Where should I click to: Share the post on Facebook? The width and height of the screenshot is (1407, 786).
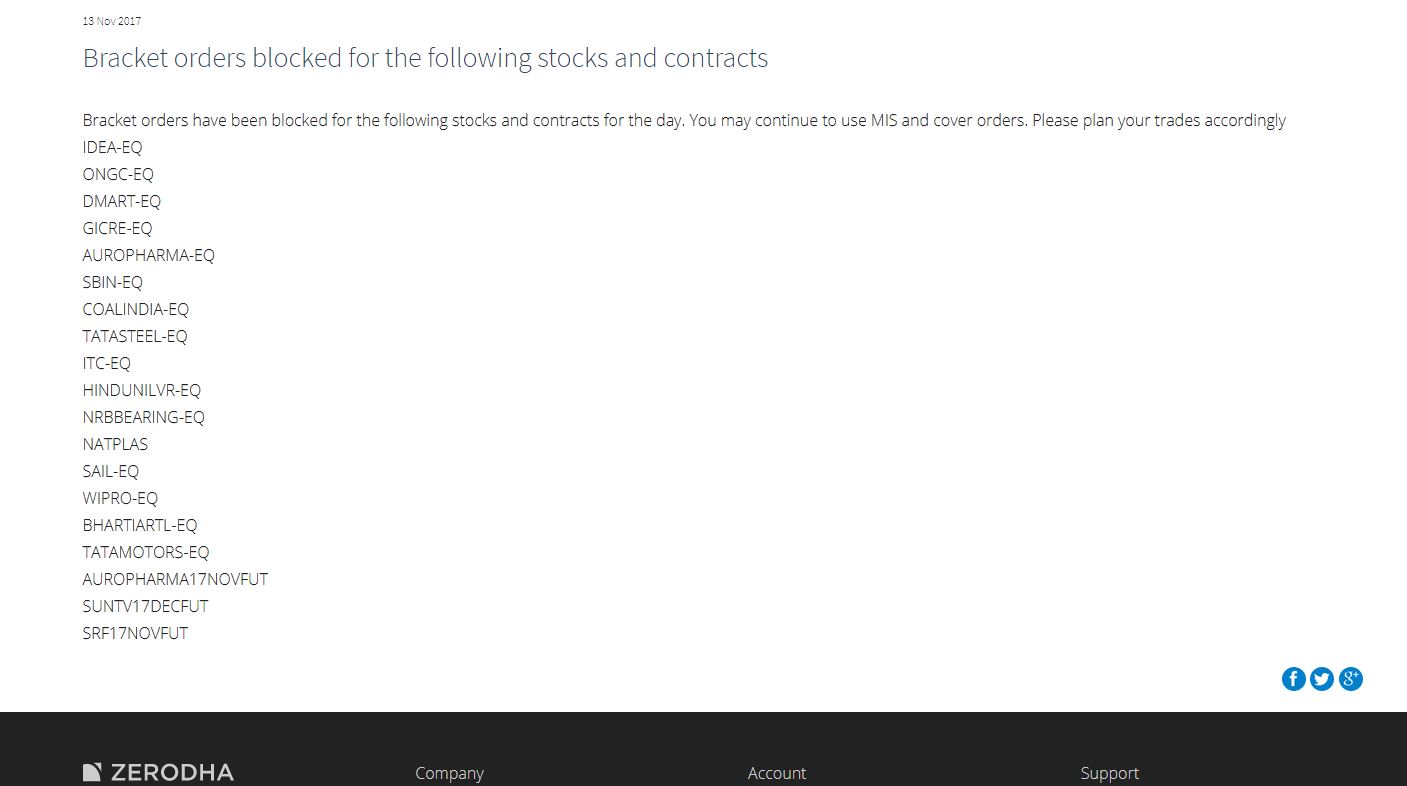[1293, 679]
